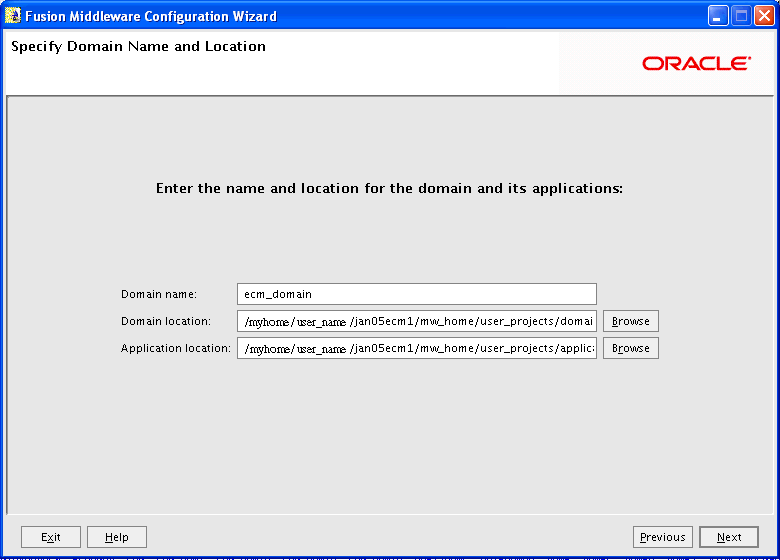Screen dimensions: 780x560
Task: Return to the Previous wizard step
Action: point(663,537)
